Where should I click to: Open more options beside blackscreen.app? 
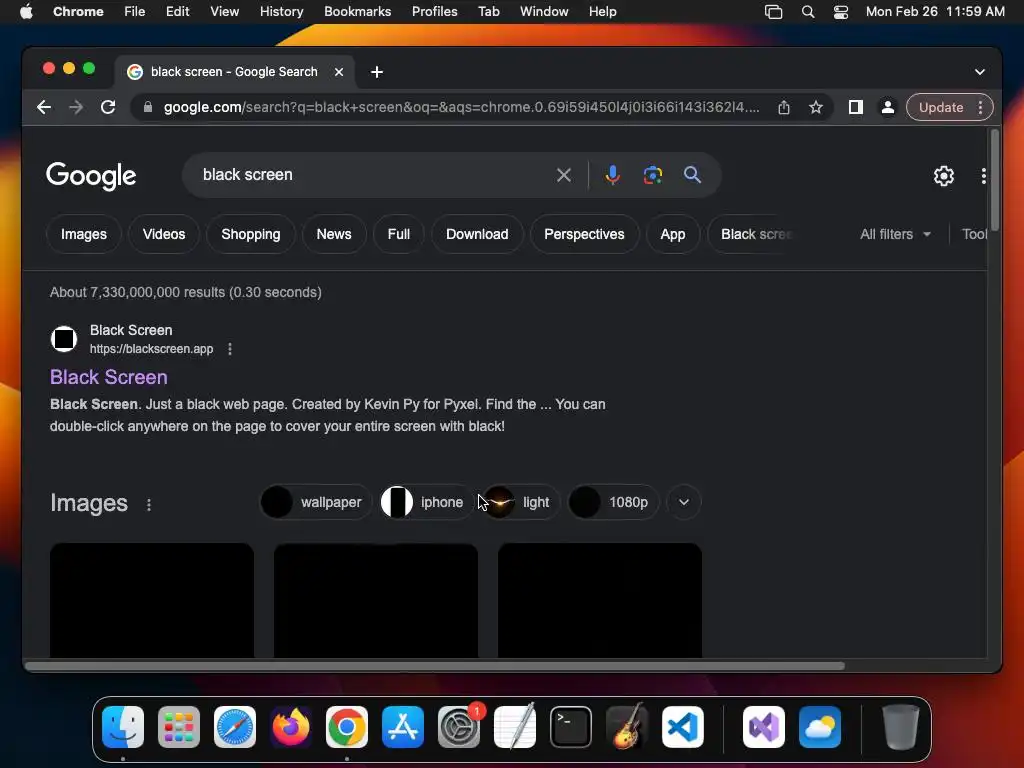[230, 349]
